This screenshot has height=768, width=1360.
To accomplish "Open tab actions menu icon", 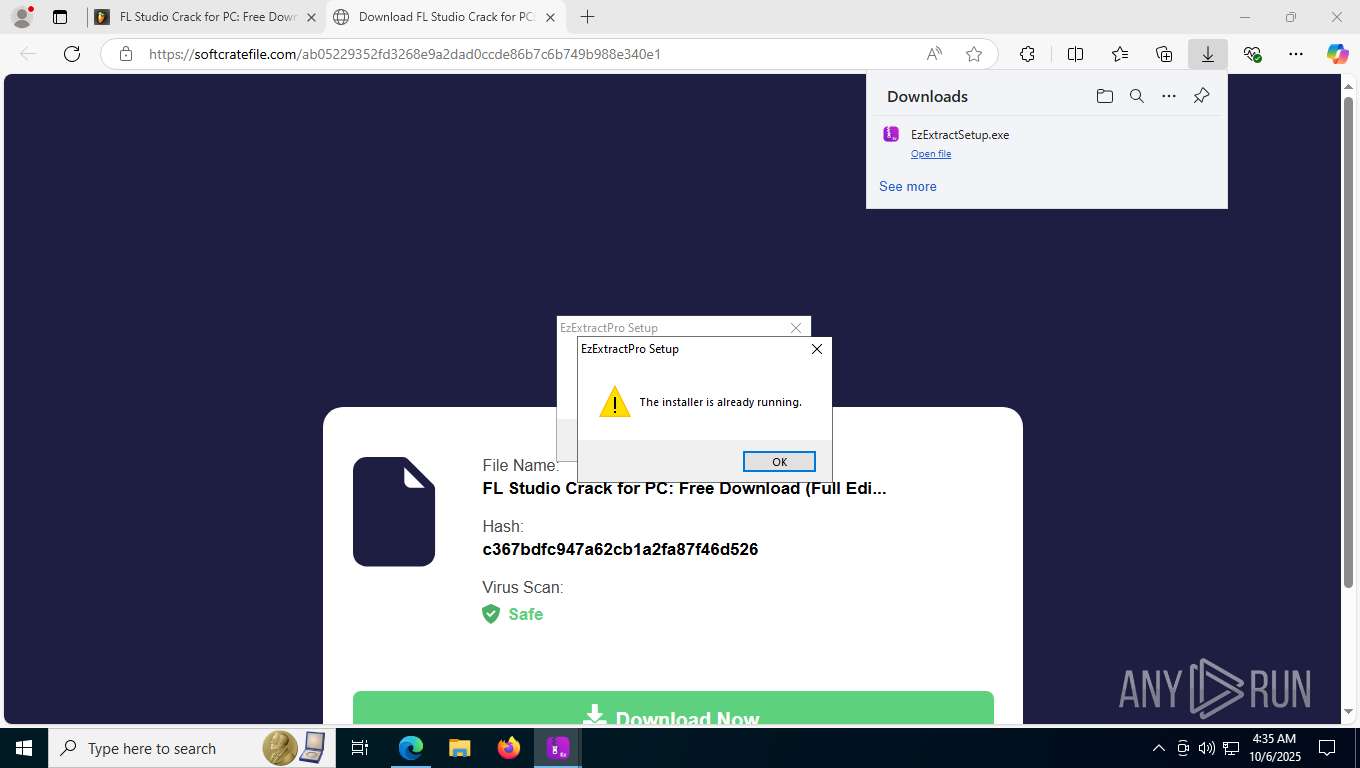I will (60, 17).
